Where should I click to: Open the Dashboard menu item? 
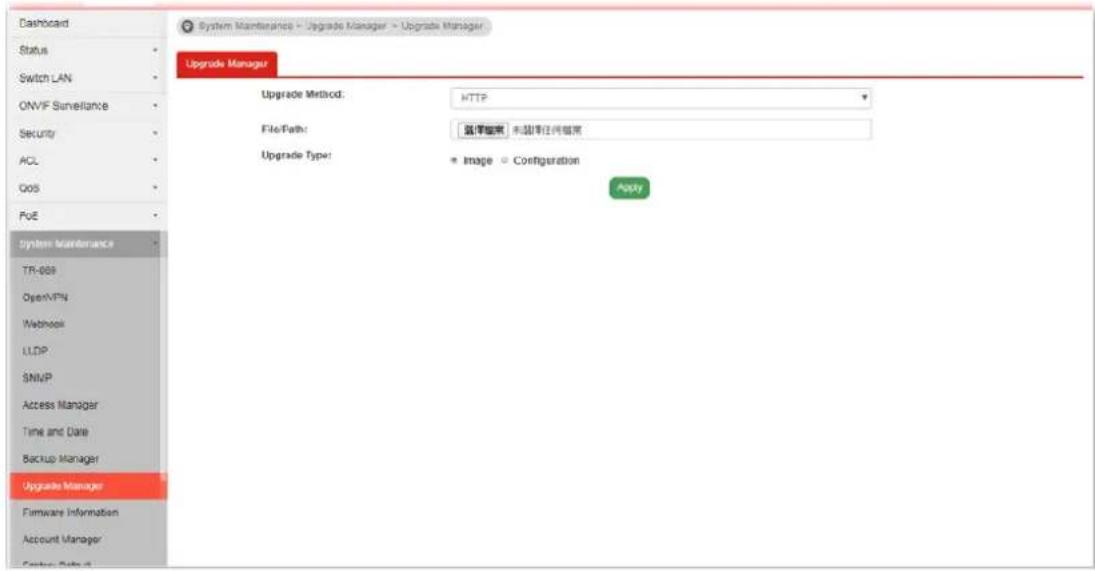[x=87, y=23]
